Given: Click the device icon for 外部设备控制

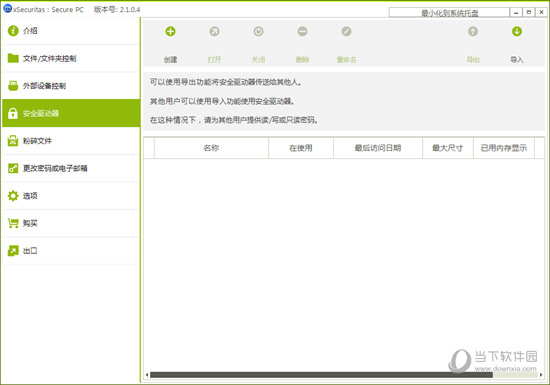Looking at the screenshot, I should pos(13,86).
